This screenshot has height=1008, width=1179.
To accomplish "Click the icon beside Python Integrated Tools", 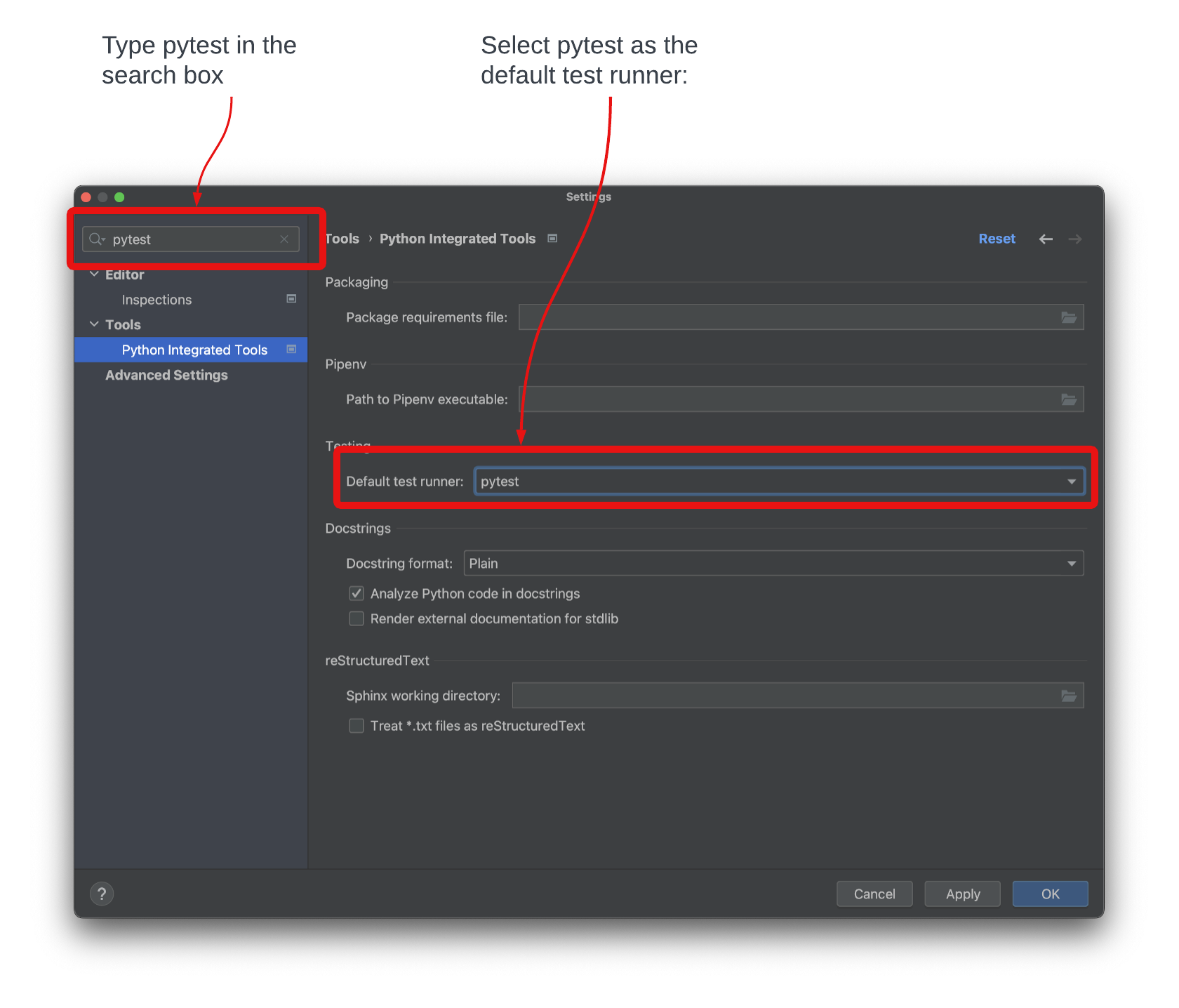I will [x=291, y=349].
